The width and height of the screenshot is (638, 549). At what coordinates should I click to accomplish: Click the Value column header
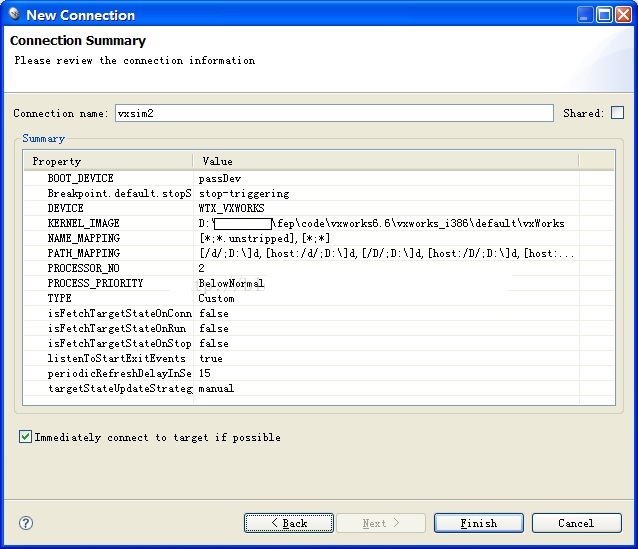coord(386,161)
